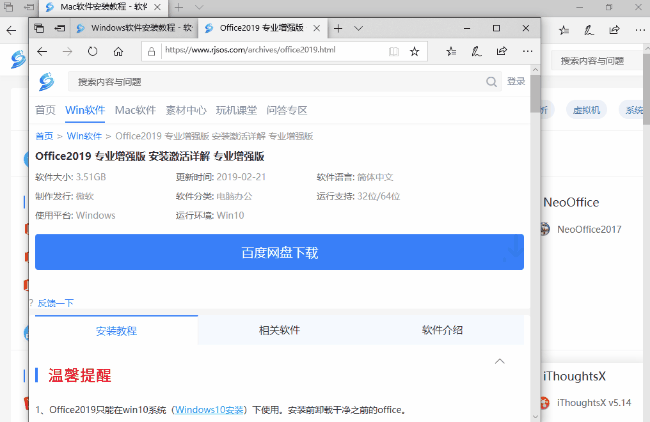Viewport: 650px width, 422px height.
Task: Refresh the Office2019 page
Action: pyautogui.click(x=92, y=51)
